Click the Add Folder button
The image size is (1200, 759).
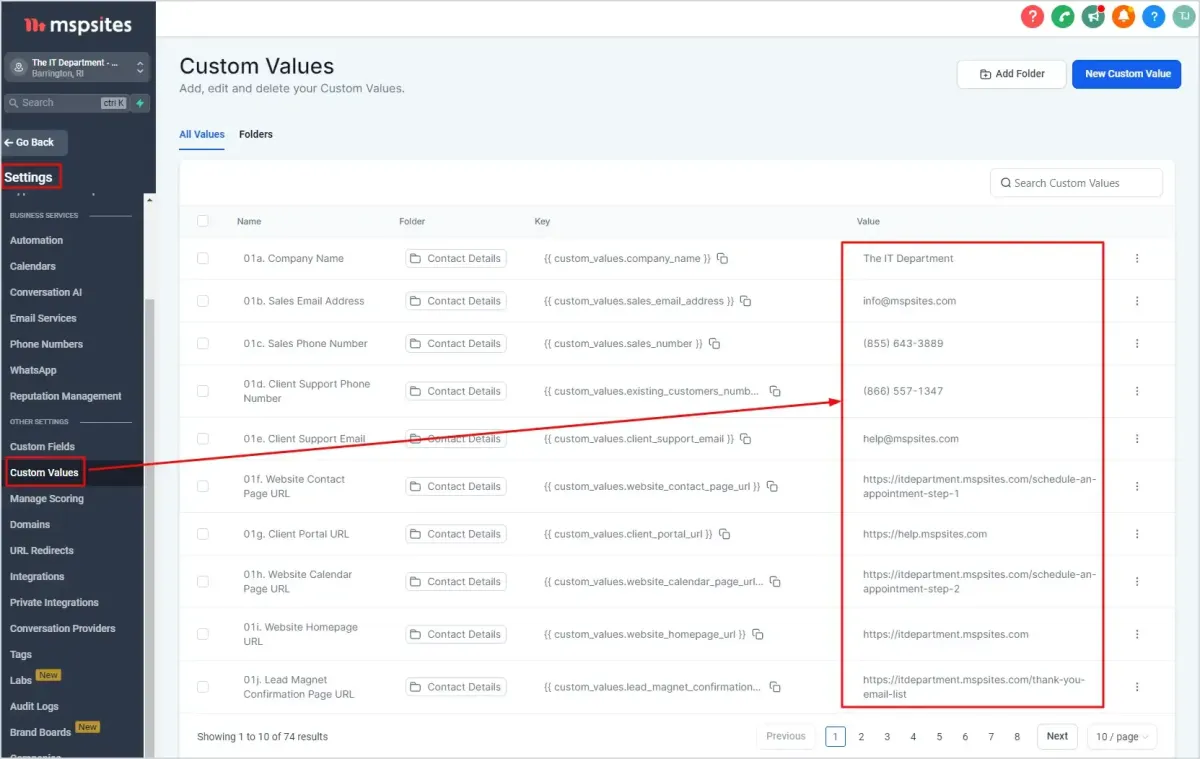(x=1011, y=74)
